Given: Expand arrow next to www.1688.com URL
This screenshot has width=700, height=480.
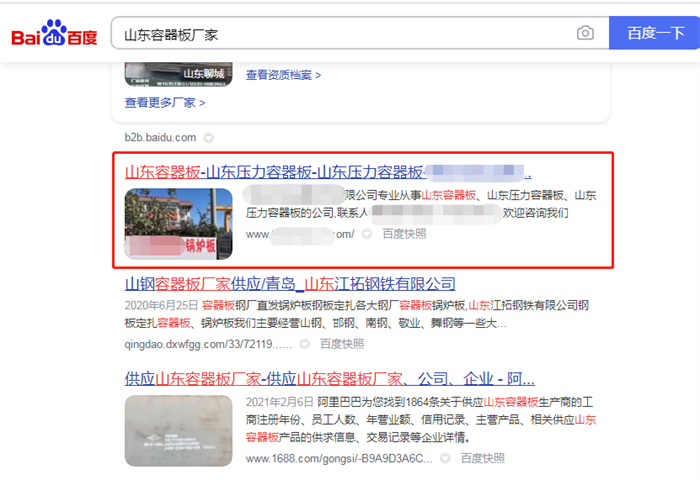Looking at the screenshot, I should (445, 459).
